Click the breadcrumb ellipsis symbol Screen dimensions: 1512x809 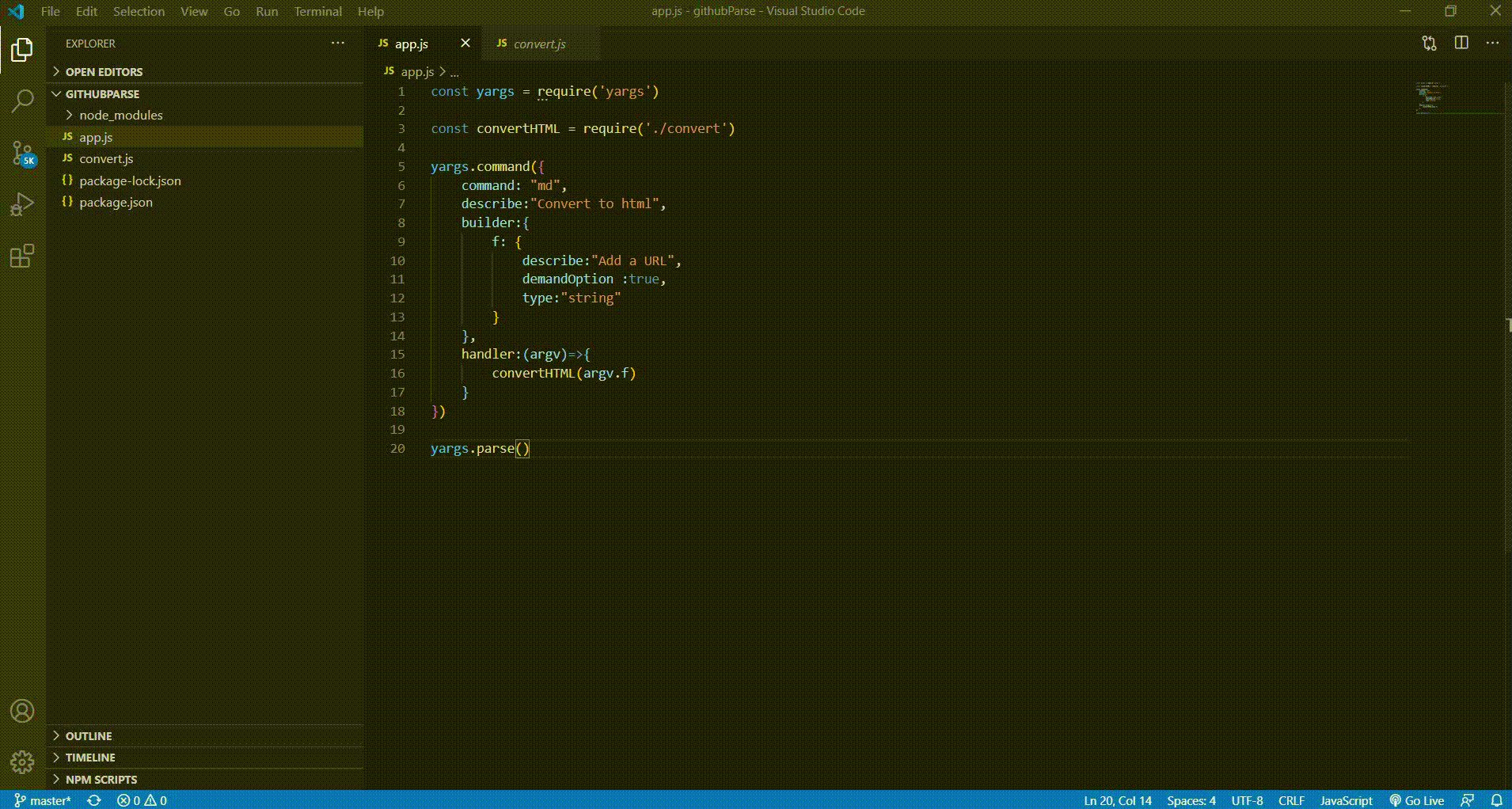(454, 72)
